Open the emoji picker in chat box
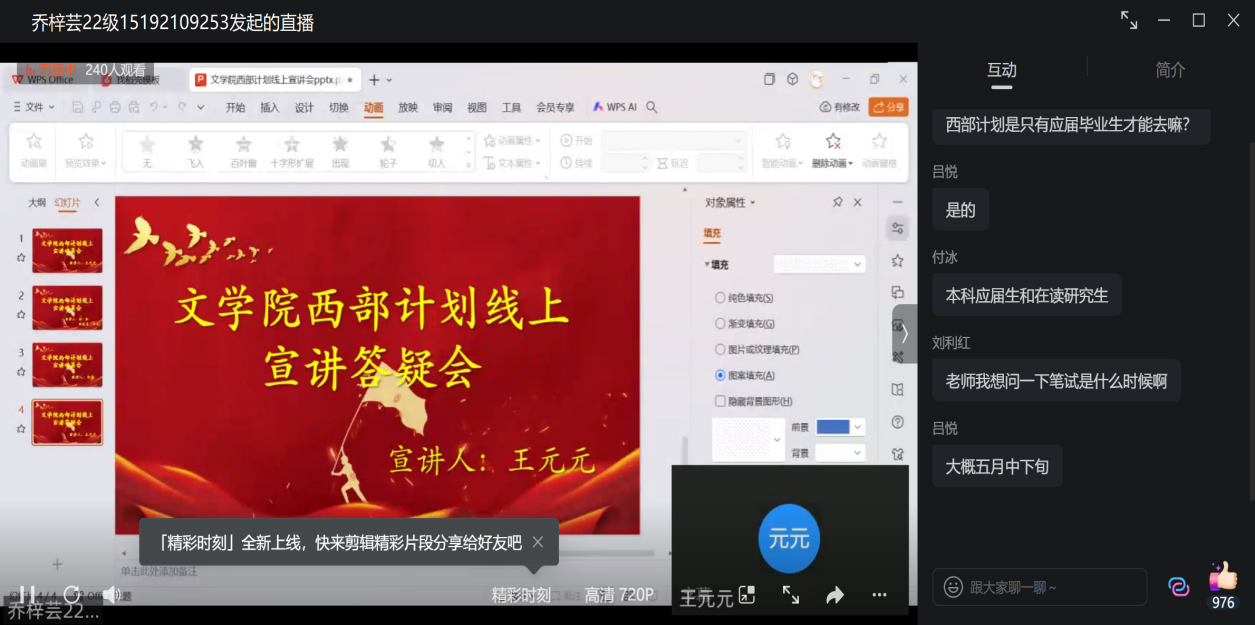1255x625 pixels. (x=953, y=587)
